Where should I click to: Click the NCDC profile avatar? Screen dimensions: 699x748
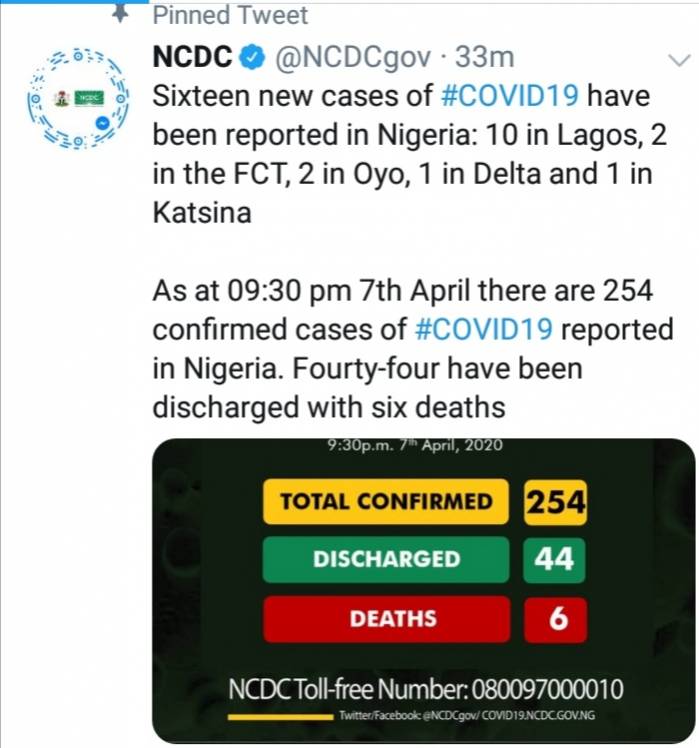(77, 98)
